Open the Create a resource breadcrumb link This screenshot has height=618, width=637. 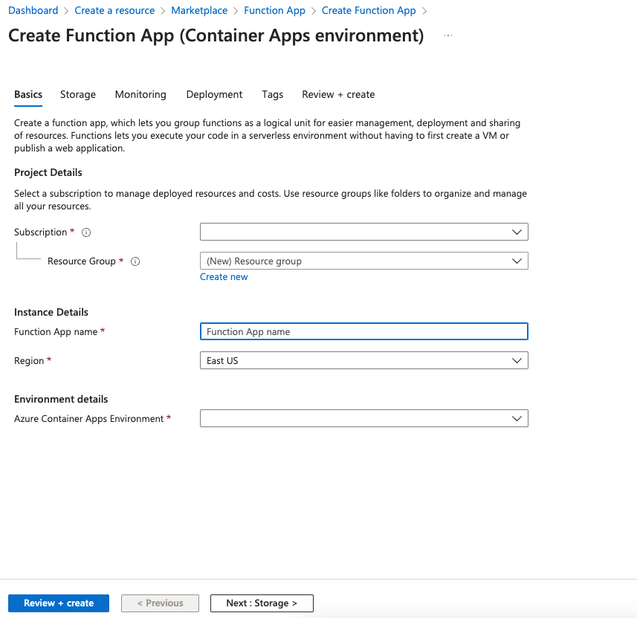[115, 10]
